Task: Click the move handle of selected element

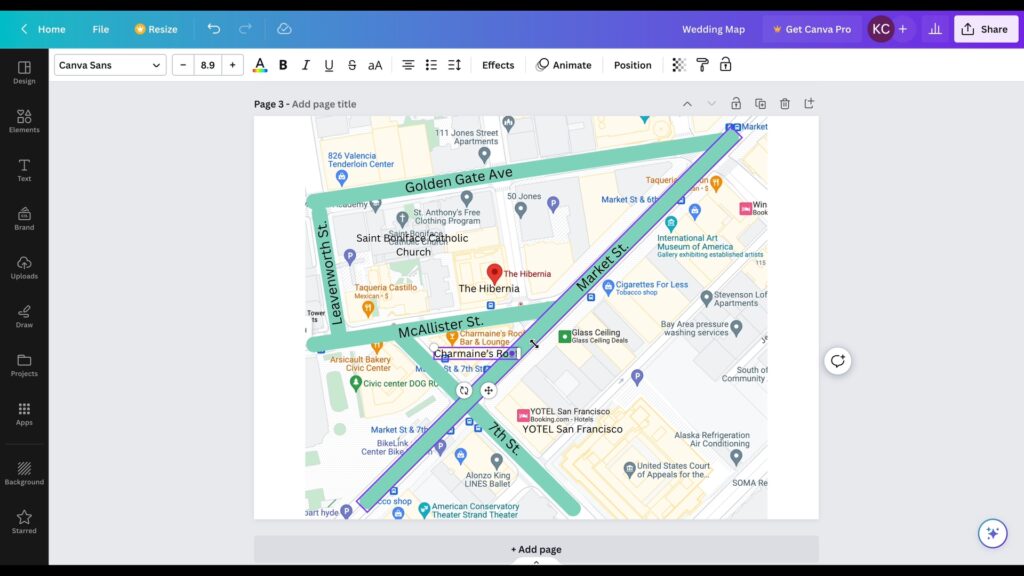Action: [488, 391]
